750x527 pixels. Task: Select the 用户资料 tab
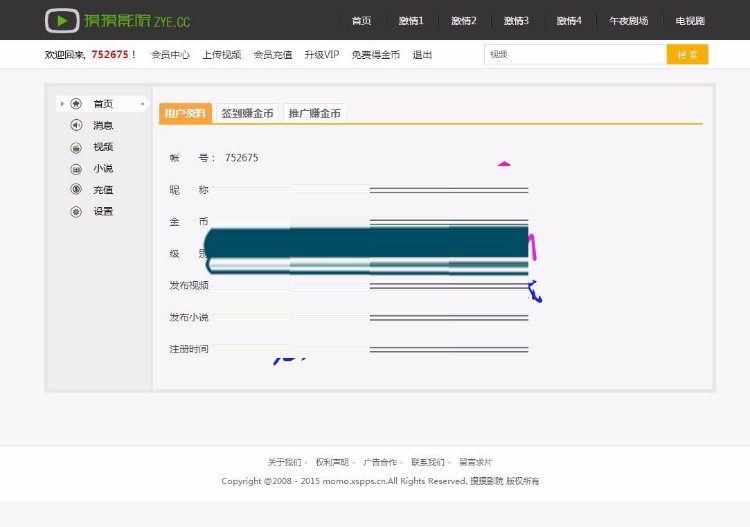[185, 114]
